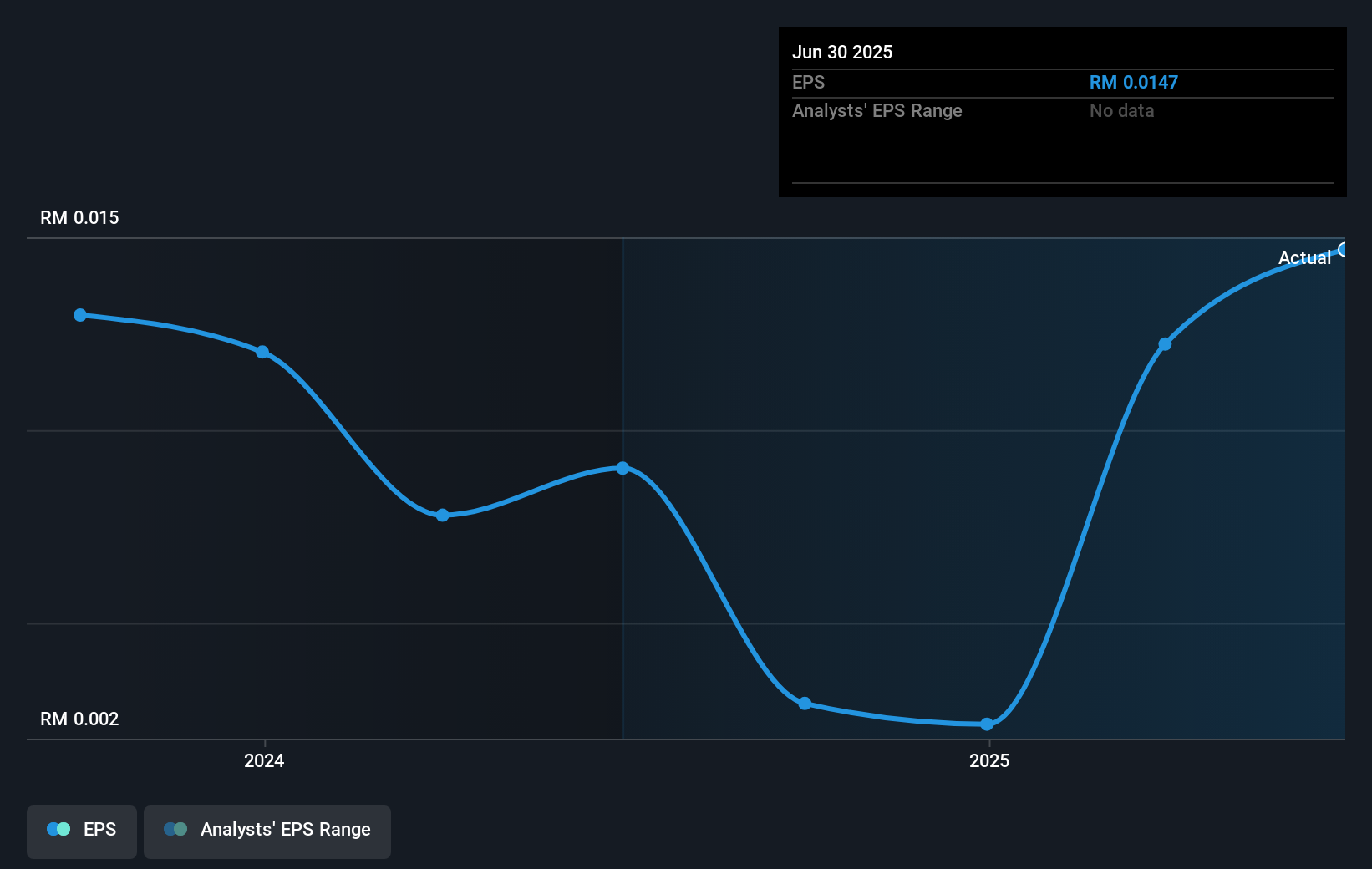This screenshot has width=1372, height=869.
Task: Select the EPS point at the local dip in 2024
Action: pyautogui.click(x=443, y=515)
